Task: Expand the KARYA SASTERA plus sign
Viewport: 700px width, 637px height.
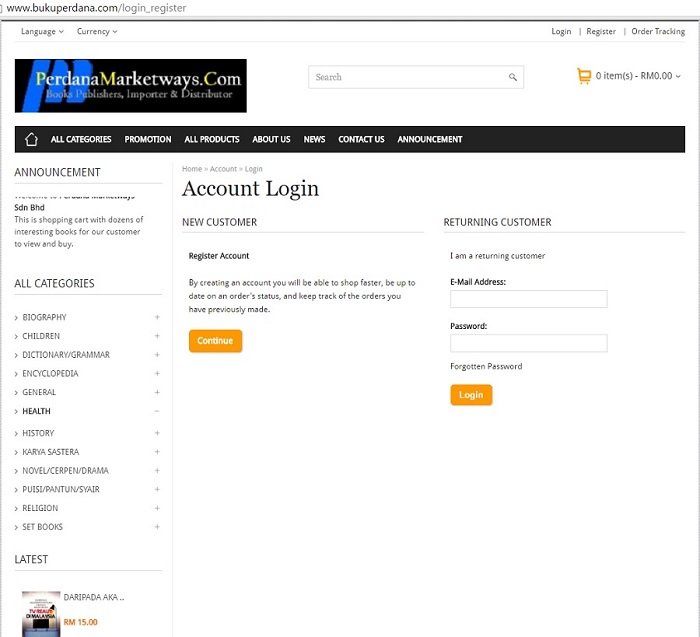Action: [157, 452]
